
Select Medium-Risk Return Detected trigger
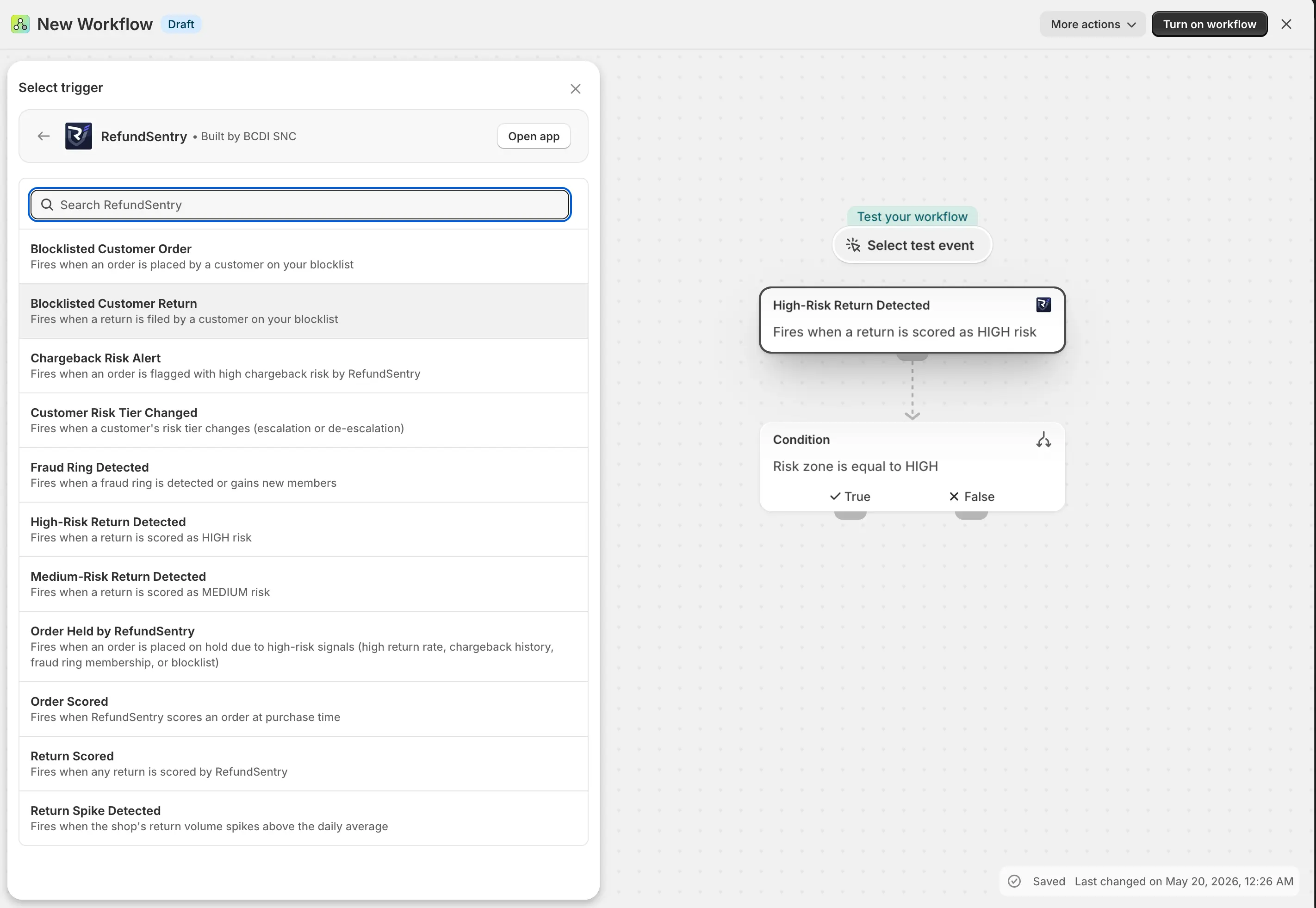coord(303,585)
